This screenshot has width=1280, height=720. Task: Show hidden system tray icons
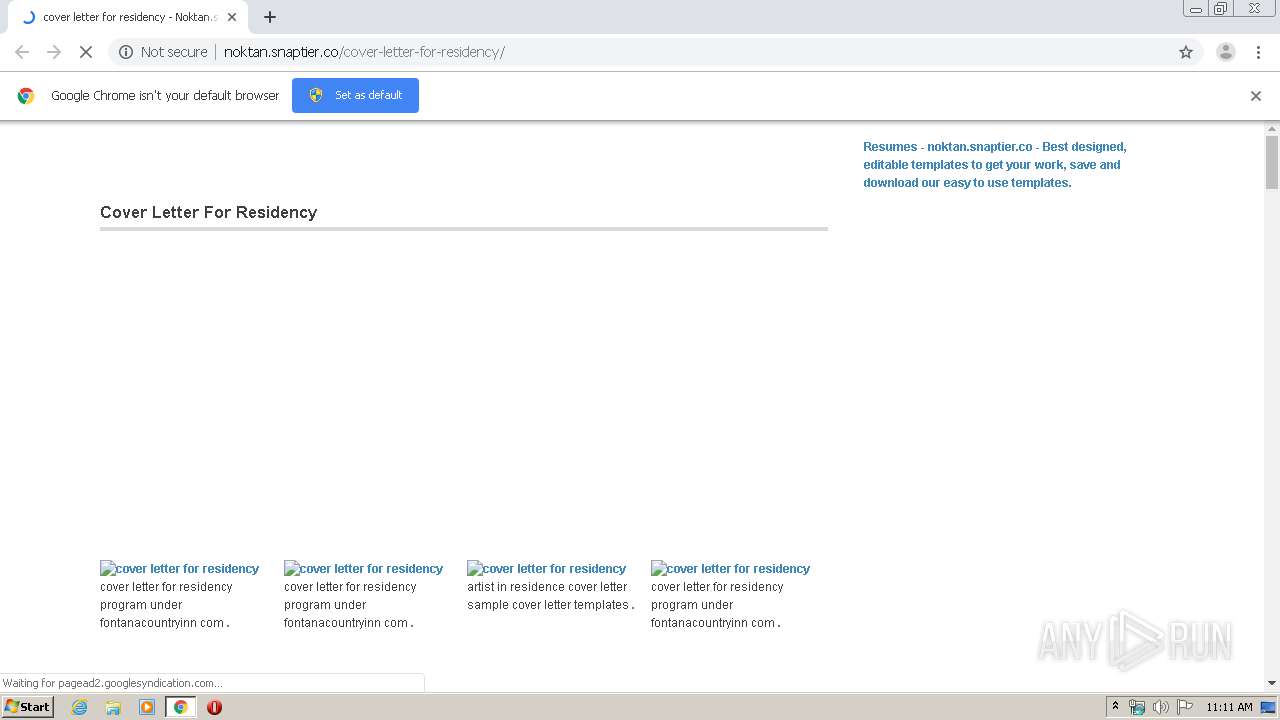point(1115,707)
